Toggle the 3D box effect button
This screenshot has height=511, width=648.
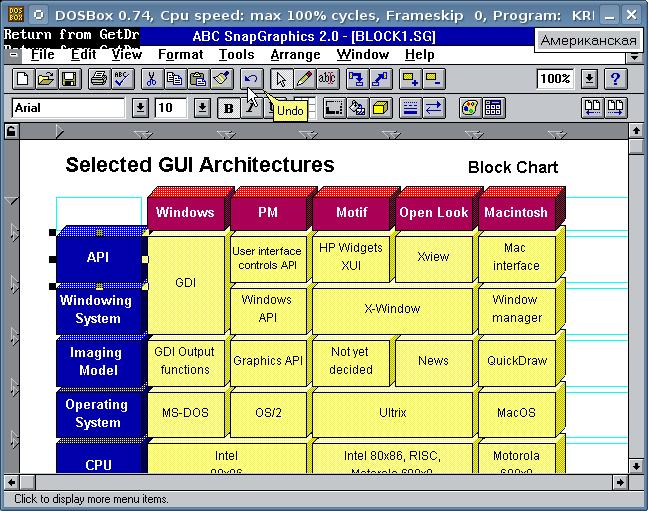click(381, 108)
